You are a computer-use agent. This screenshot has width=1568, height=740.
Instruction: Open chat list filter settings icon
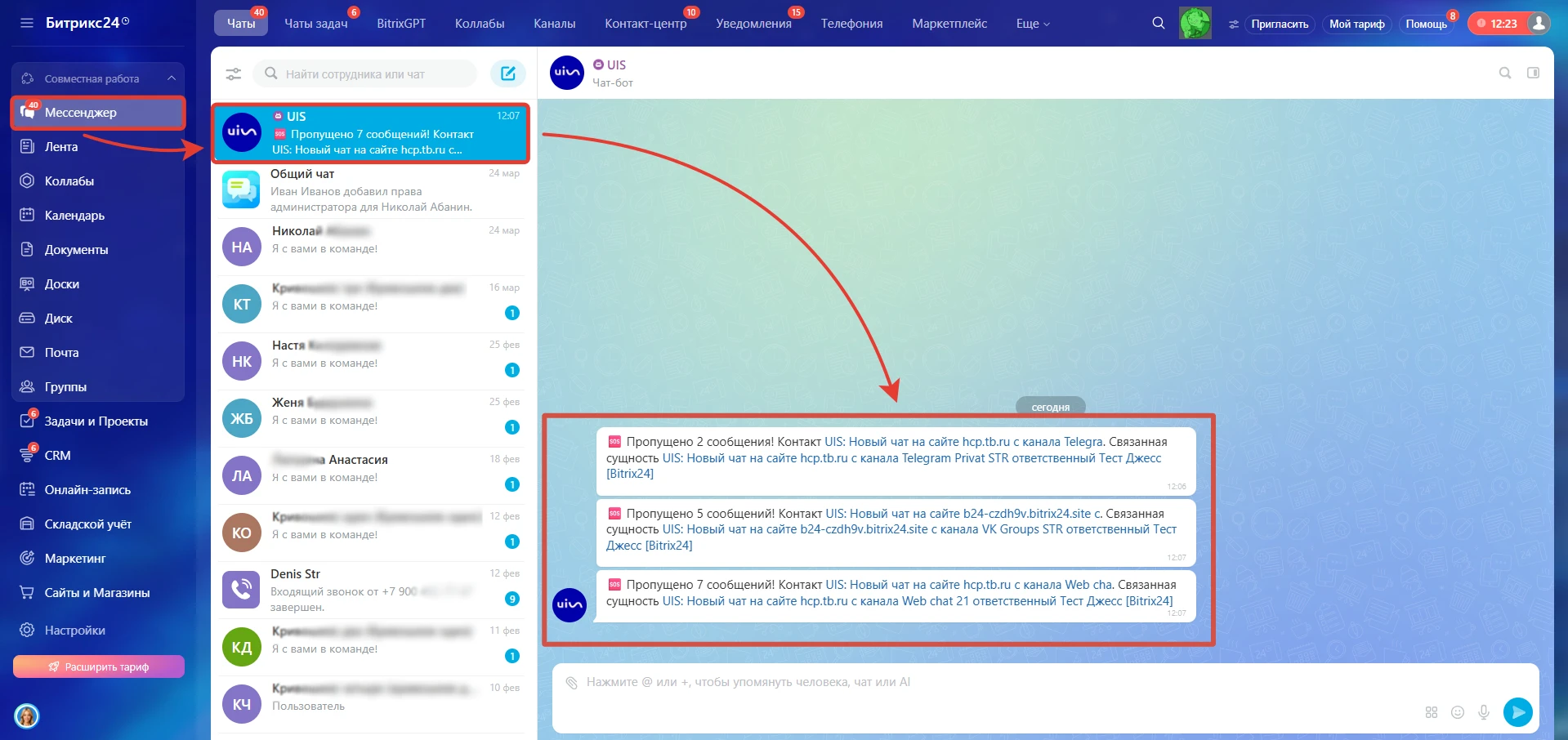234,74
